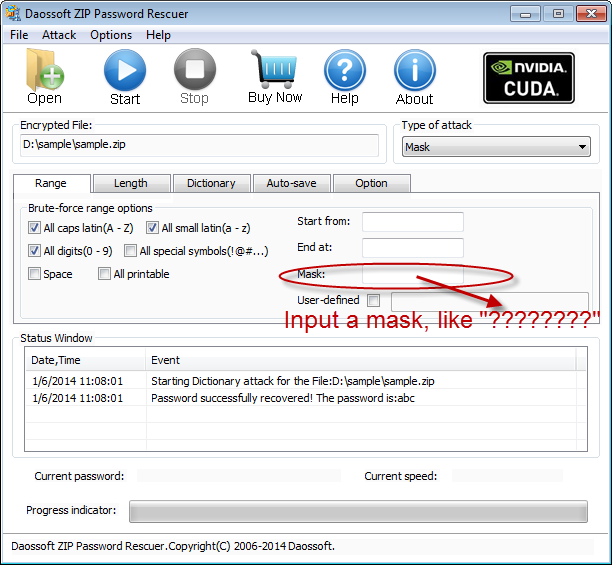Expand the Type of attack dropdown
This screenshot has width=612, height=565.
click(x=496, y=147)
